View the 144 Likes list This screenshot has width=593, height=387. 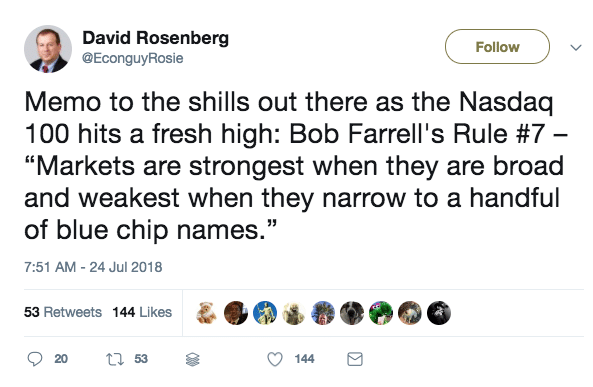[142, 312]
